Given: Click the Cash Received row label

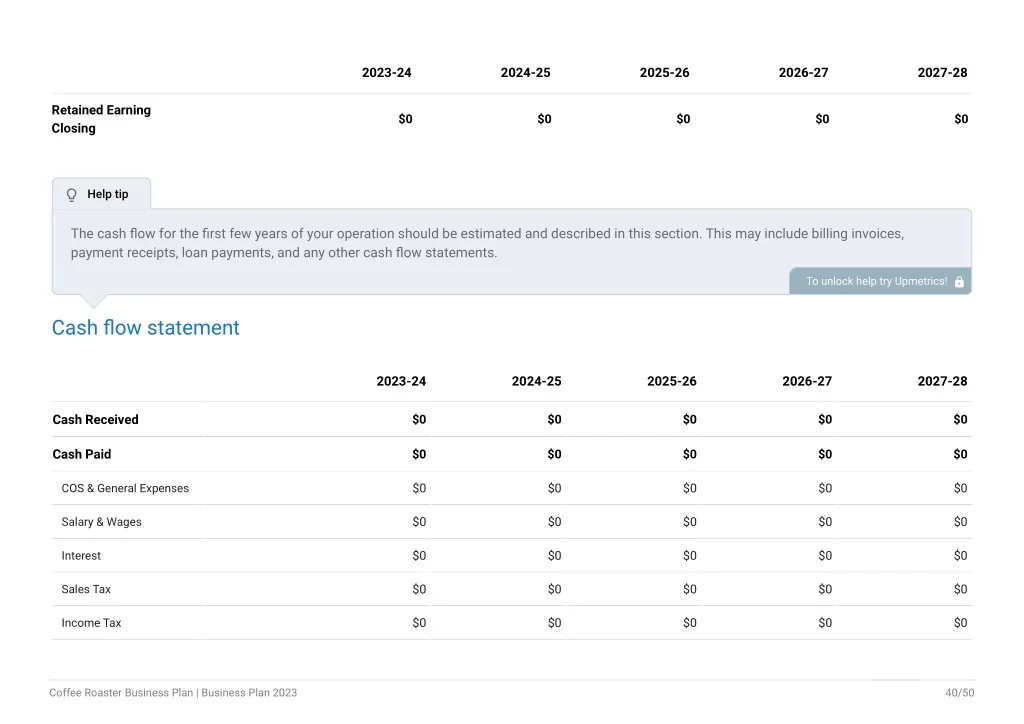Looking at the screenshot, I should pos(95,420).
